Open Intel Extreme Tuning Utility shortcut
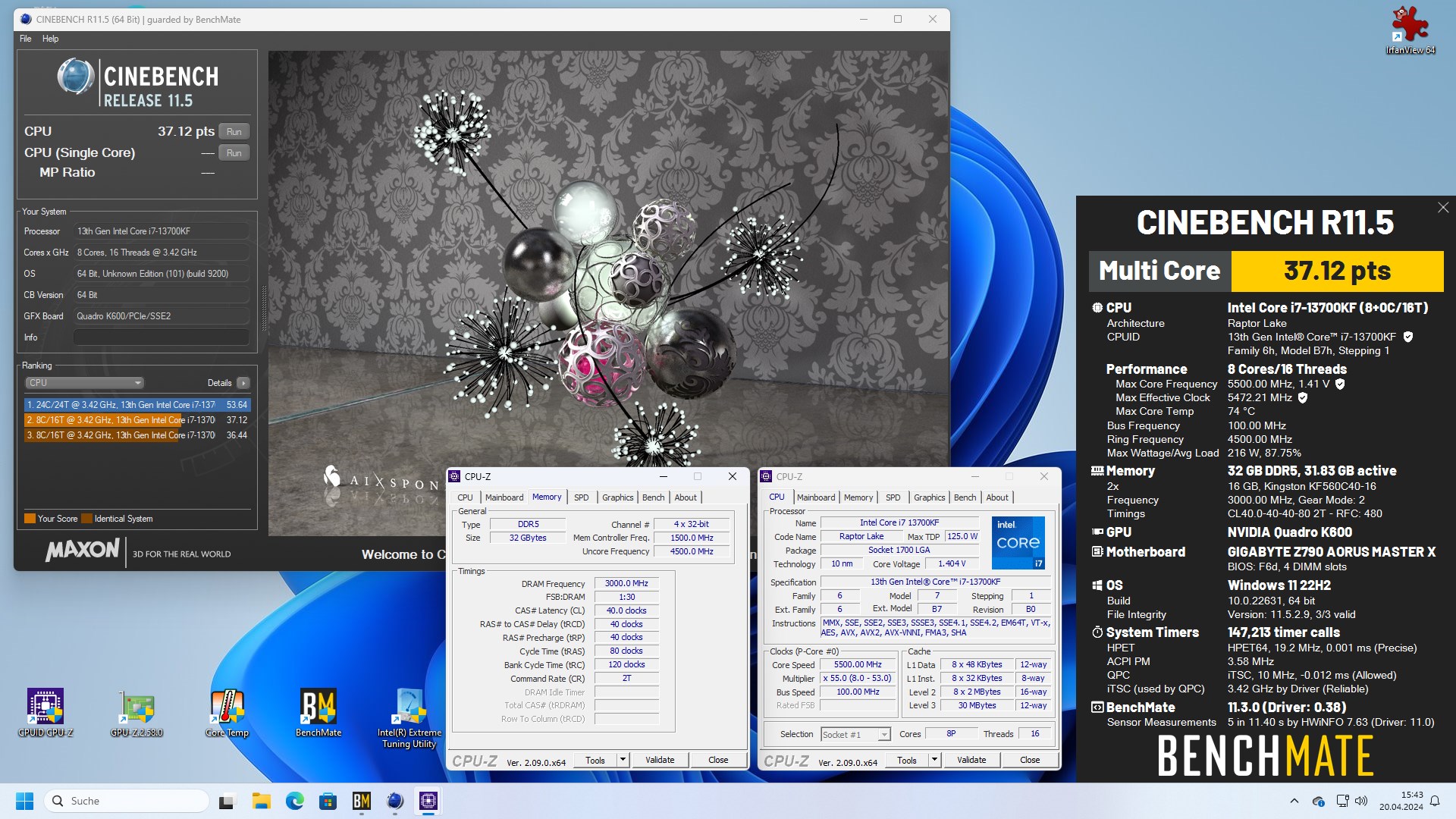This screenshot has width=1456, height=819. [x=409, y=718]
